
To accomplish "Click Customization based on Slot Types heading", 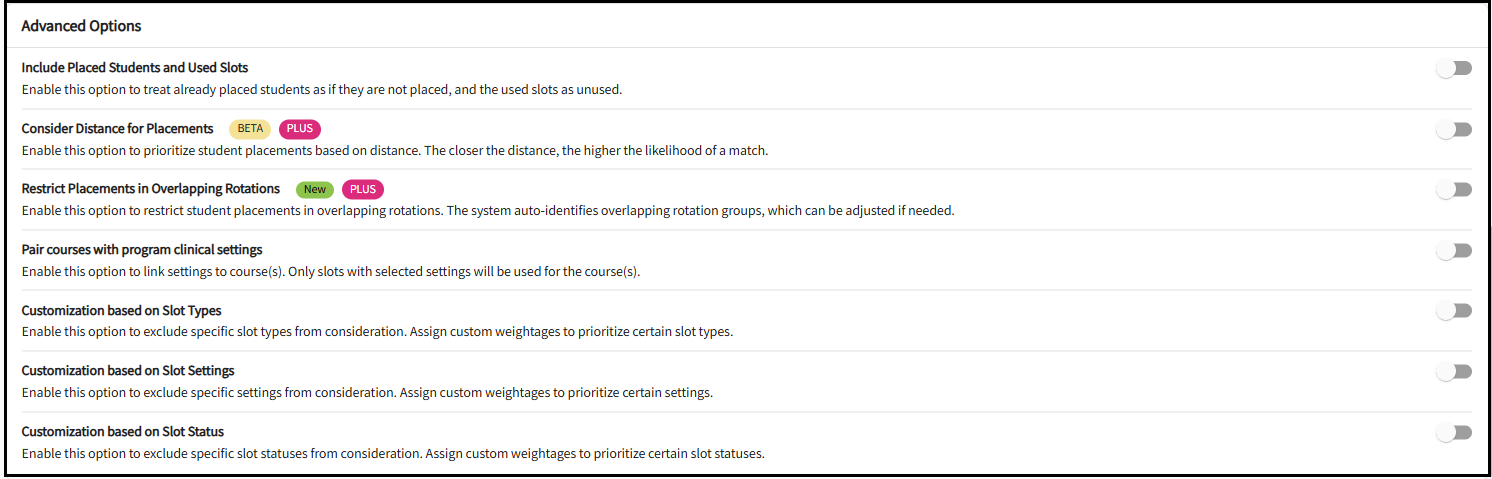I will 121,310.
